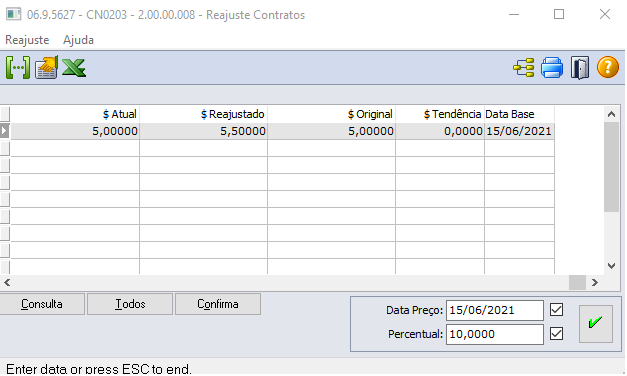This screenshot has height=376, width=627.
Task: Select the 5,00000 cell under $ Atual
Action: click(x=75, y=131)
